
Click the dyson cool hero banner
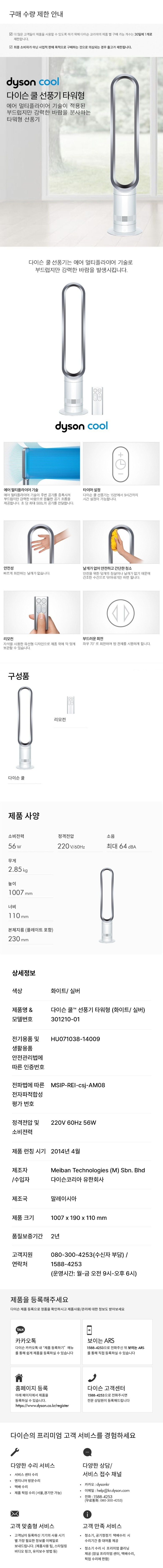point(81,152)
